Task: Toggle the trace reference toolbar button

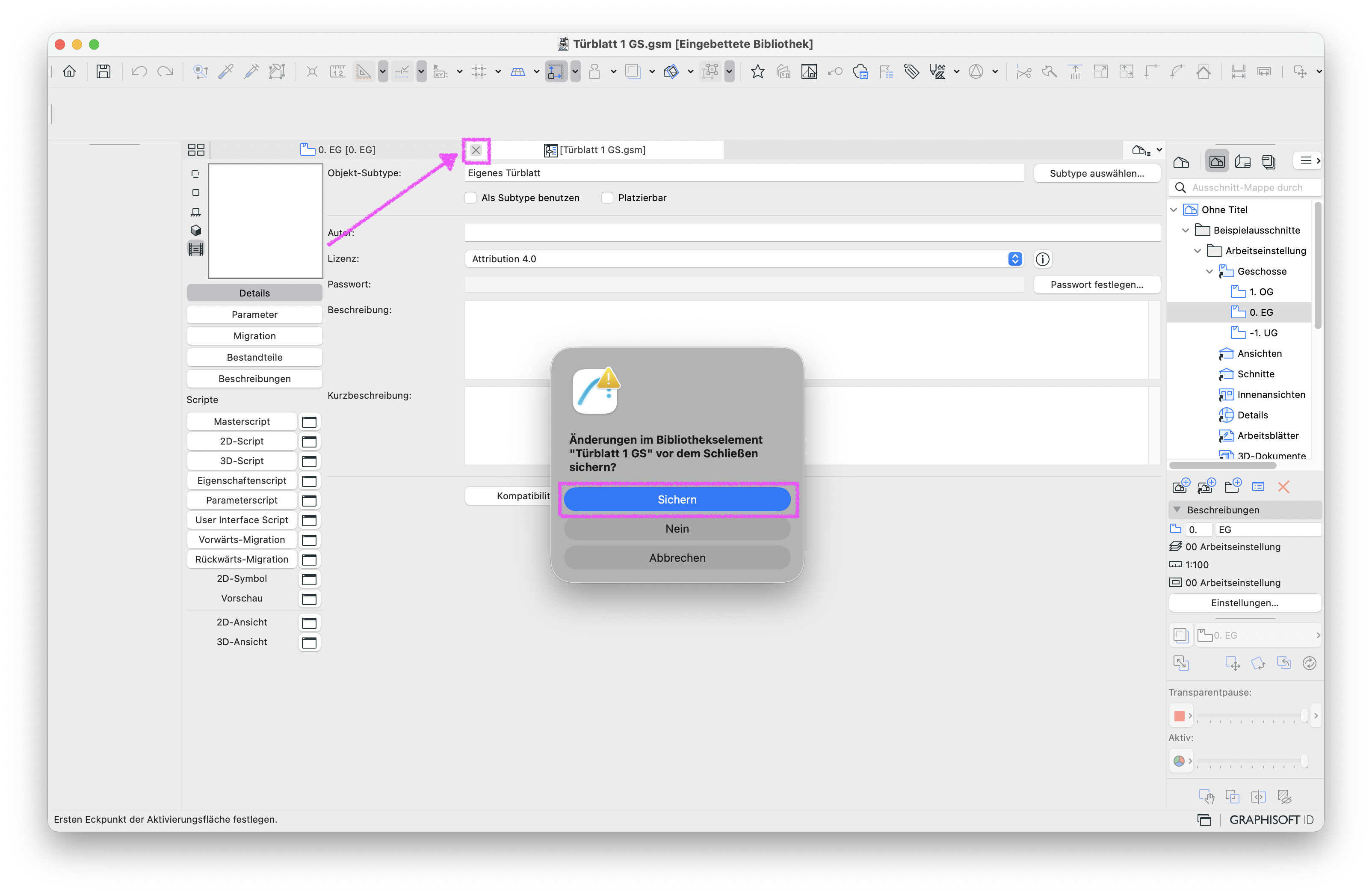Action: [633, 71]
